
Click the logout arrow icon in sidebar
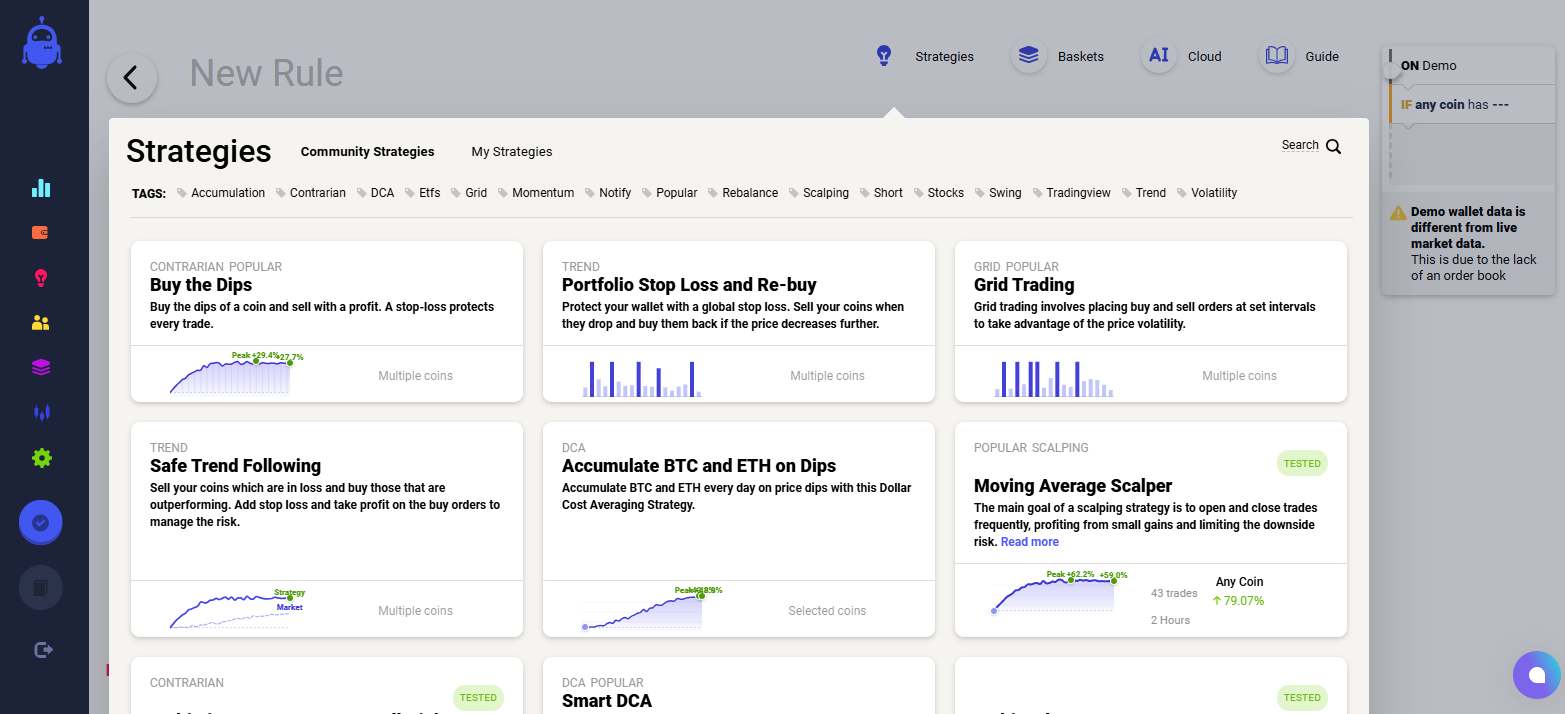(x=43, y=650)
